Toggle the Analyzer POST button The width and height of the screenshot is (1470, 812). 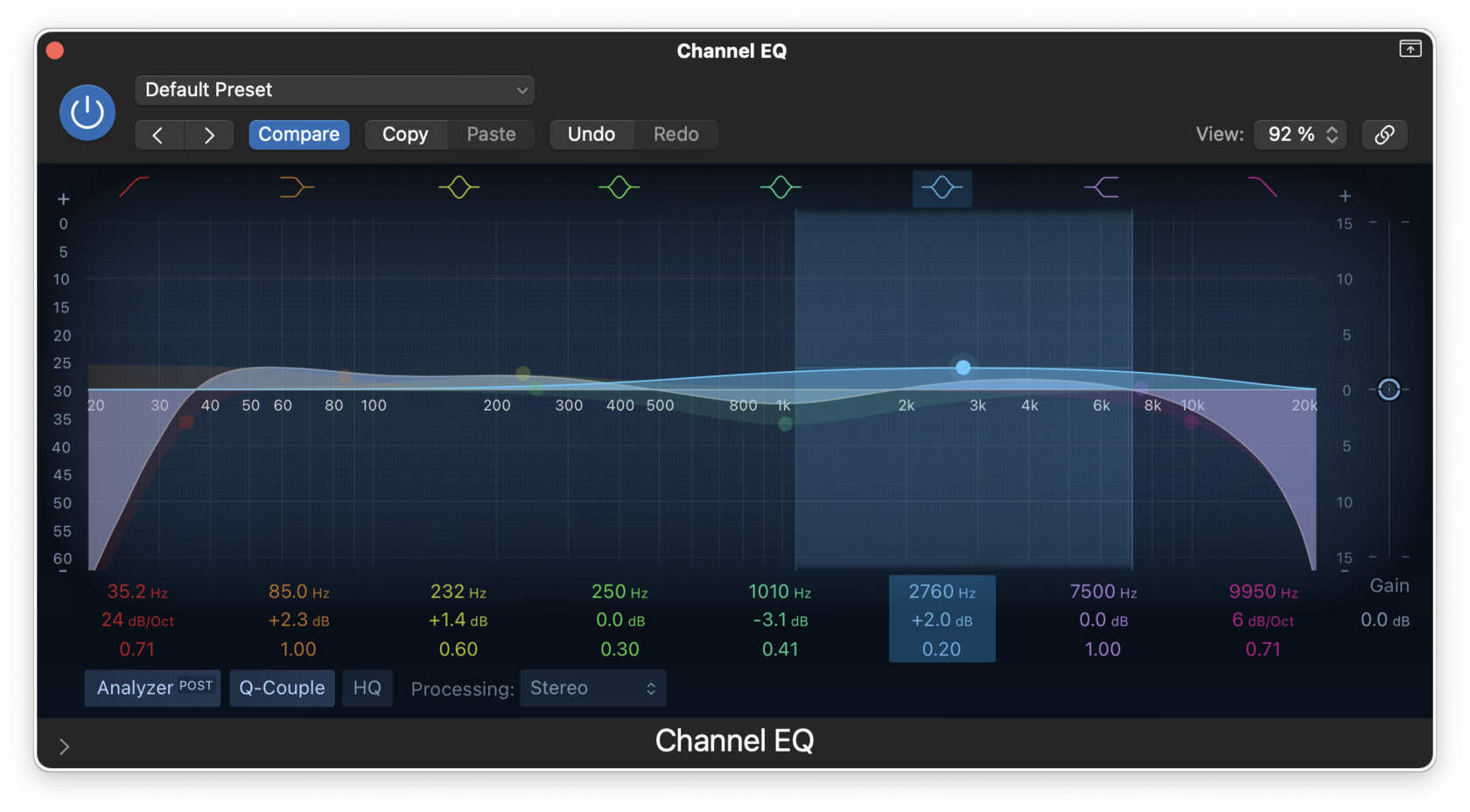153,688
